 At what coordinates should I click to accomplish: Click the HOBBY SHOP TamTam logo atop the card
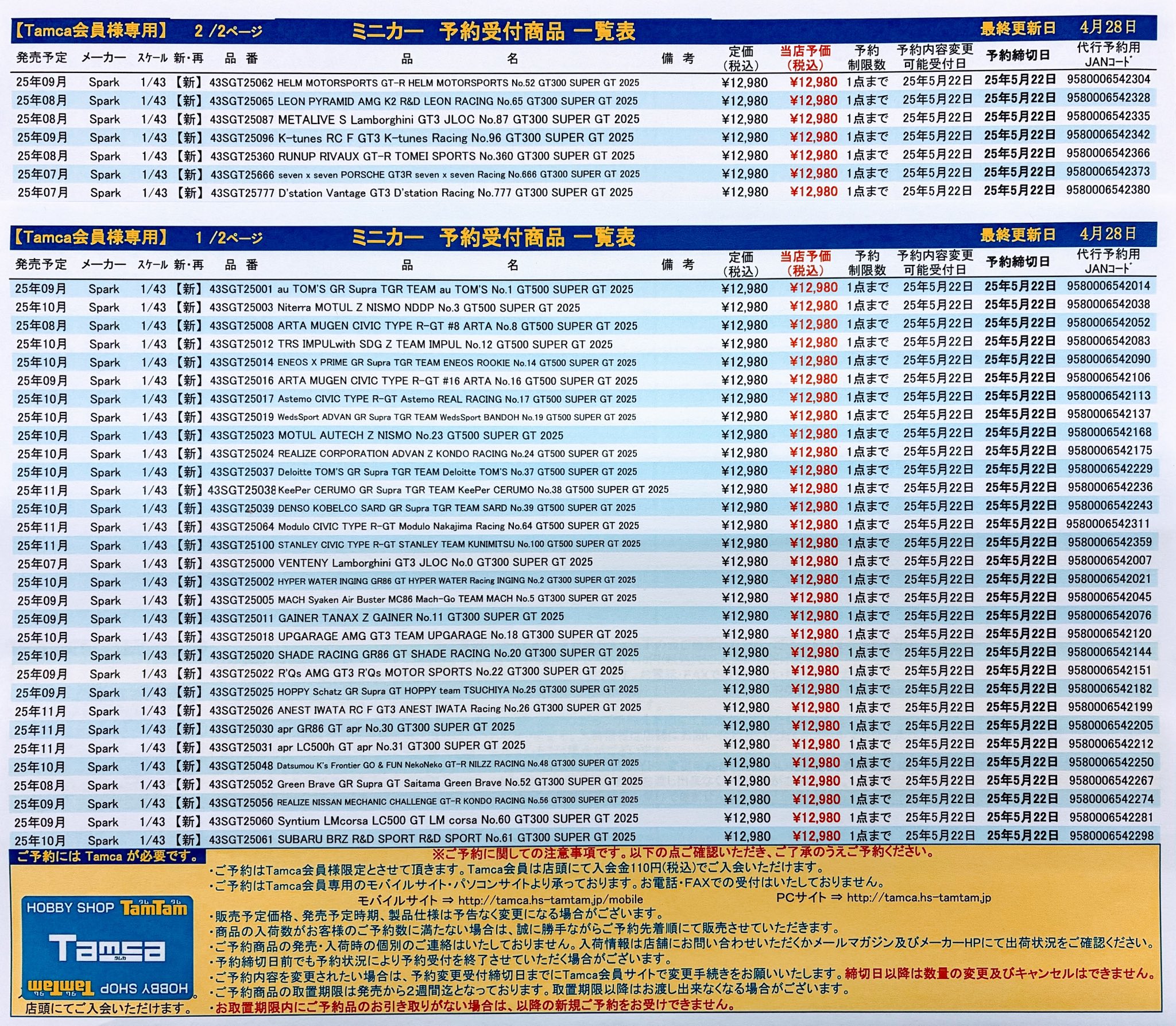(107, 908)
